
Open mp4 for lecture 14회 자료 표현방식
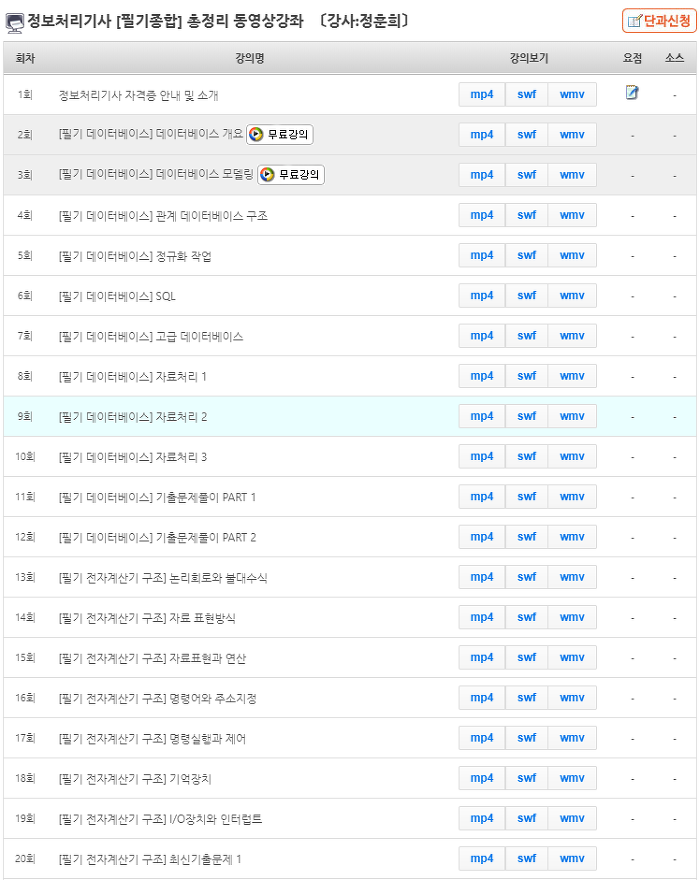coord(482,617)
